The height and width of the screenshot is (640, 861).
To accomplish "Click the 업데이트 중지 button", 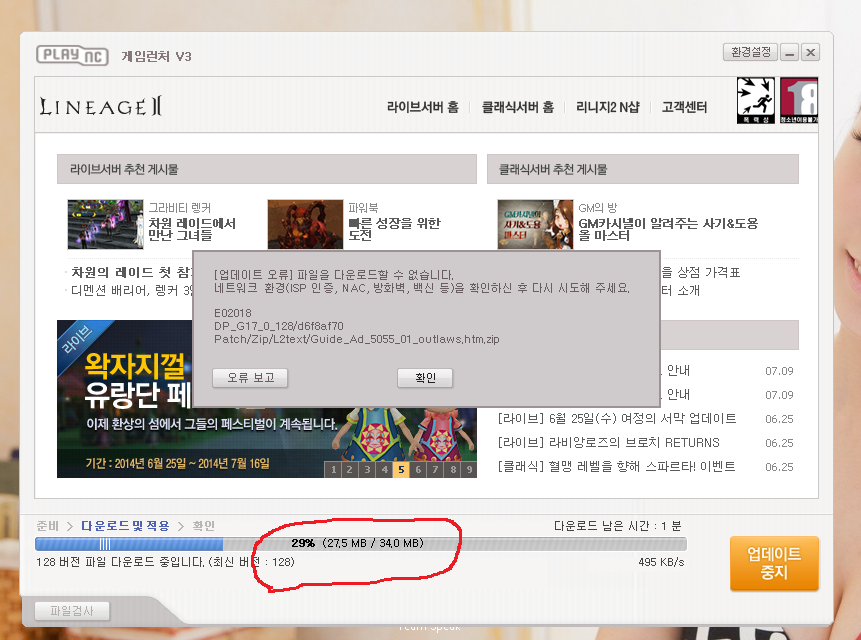I will 774,563.
